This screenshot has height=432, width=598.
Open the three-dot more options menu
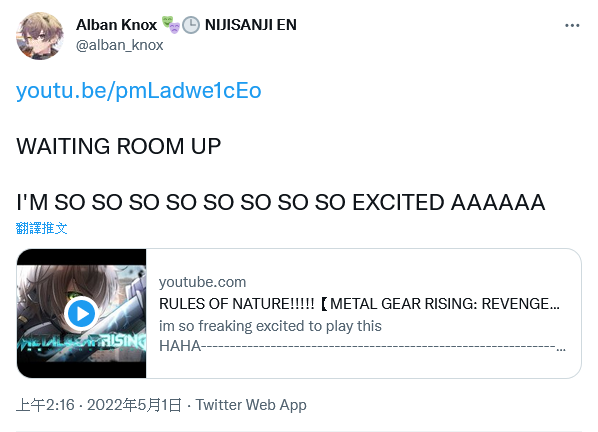coord(572,26)
